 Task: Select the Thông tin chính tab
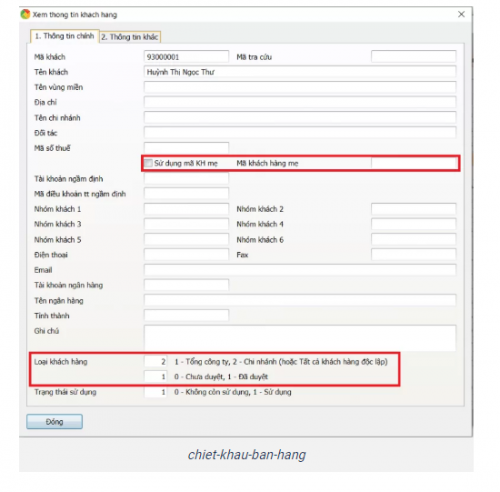(x=65, y=36)
